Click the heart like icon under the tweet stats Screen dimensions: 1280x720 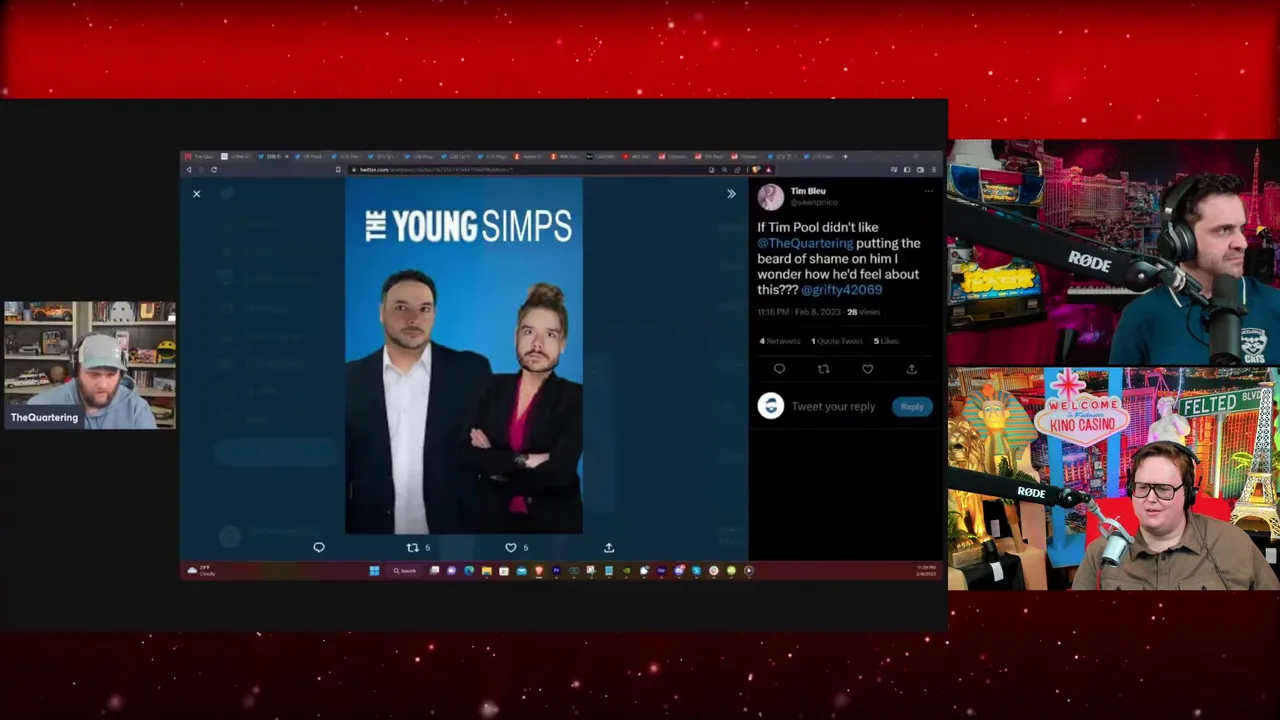coord(867,369)
